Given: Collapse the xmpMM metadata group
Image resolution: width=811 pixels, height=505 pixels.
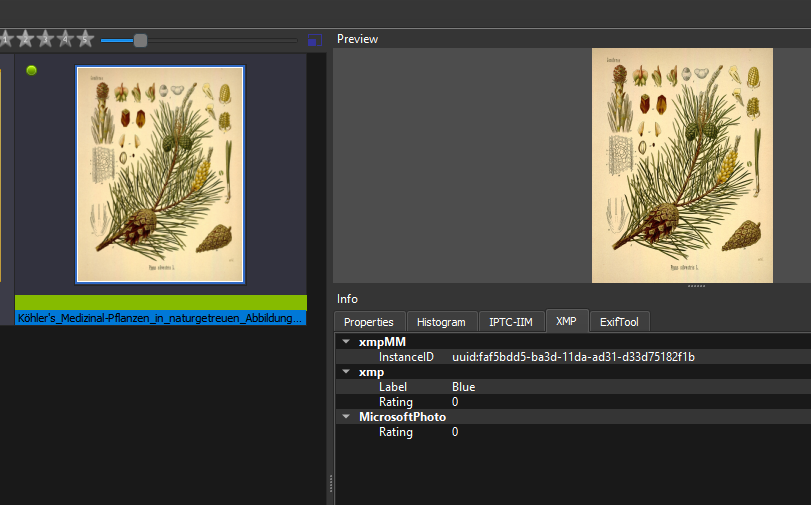Looking at the screenshot, I should click(345, 342).
